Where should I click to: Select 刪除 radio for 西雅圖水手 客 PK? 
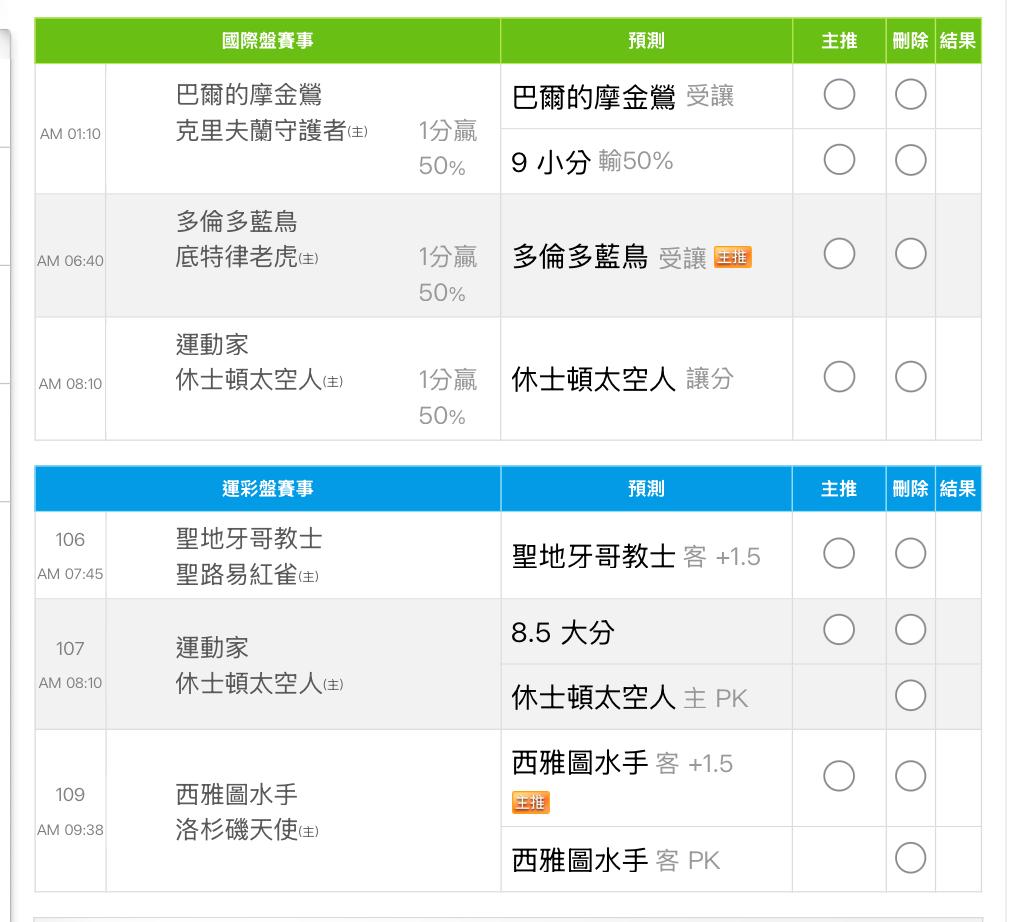click(910, 858)
